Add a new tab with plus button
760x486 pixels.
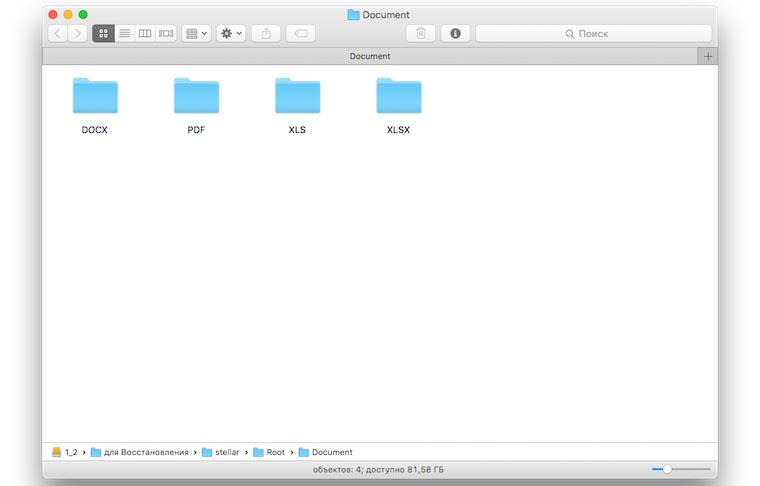coord(708,56)
